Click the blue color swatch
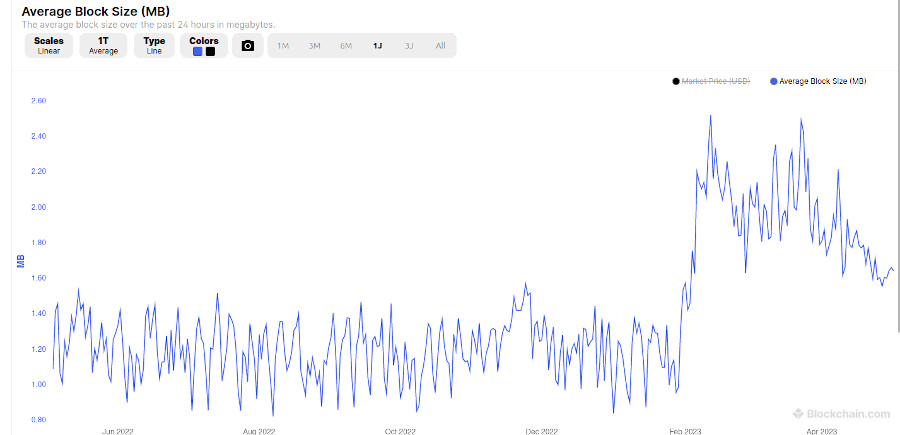This screenshot has width=900, height=435. 198,52
